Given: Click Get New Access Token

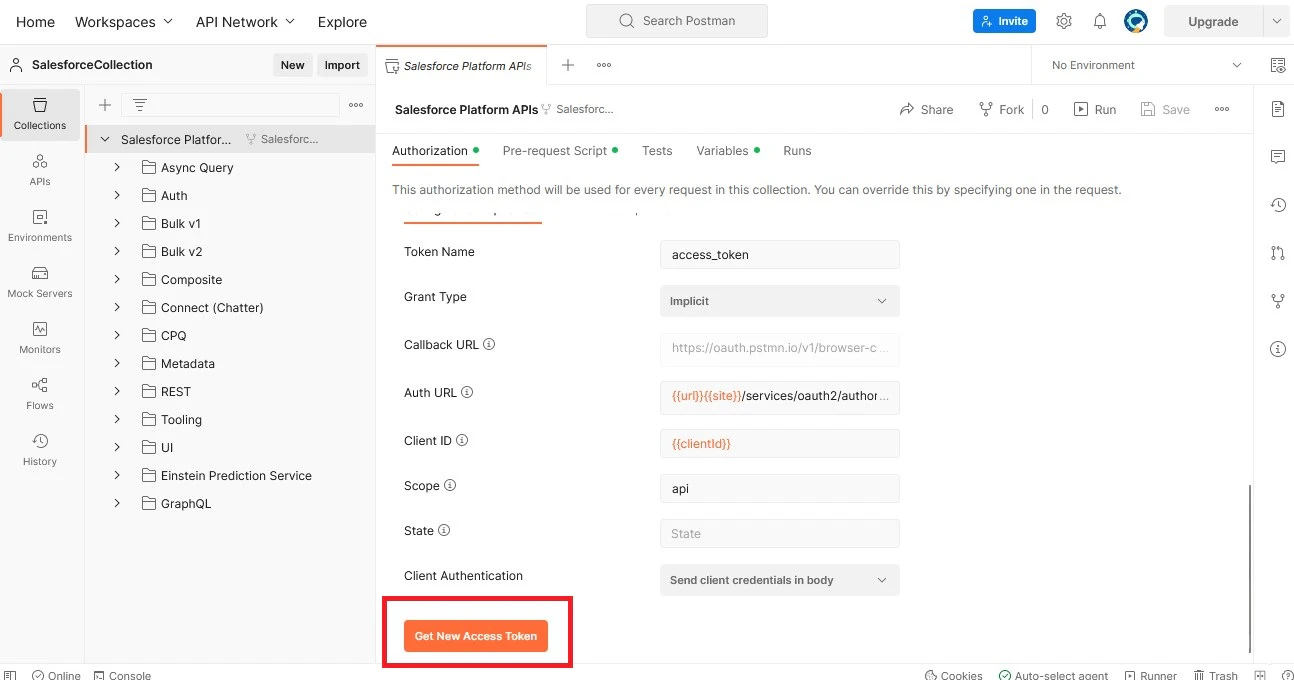Looking at the screenshot, I should (476, 636).
